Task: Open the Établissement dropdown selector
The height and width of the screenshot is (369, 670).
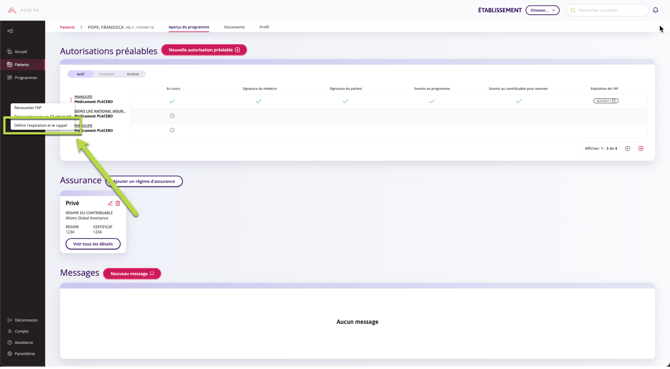Action: pyautogui.click(x=542, y=10)
